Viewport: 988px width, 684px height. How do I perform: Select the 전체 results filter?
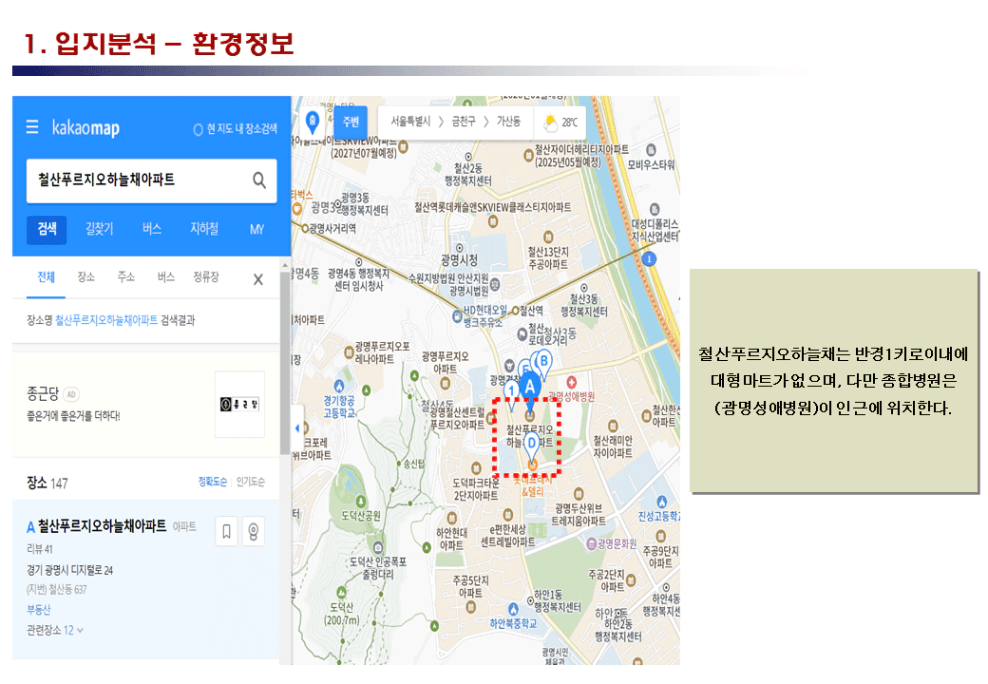tap(45, 278)
